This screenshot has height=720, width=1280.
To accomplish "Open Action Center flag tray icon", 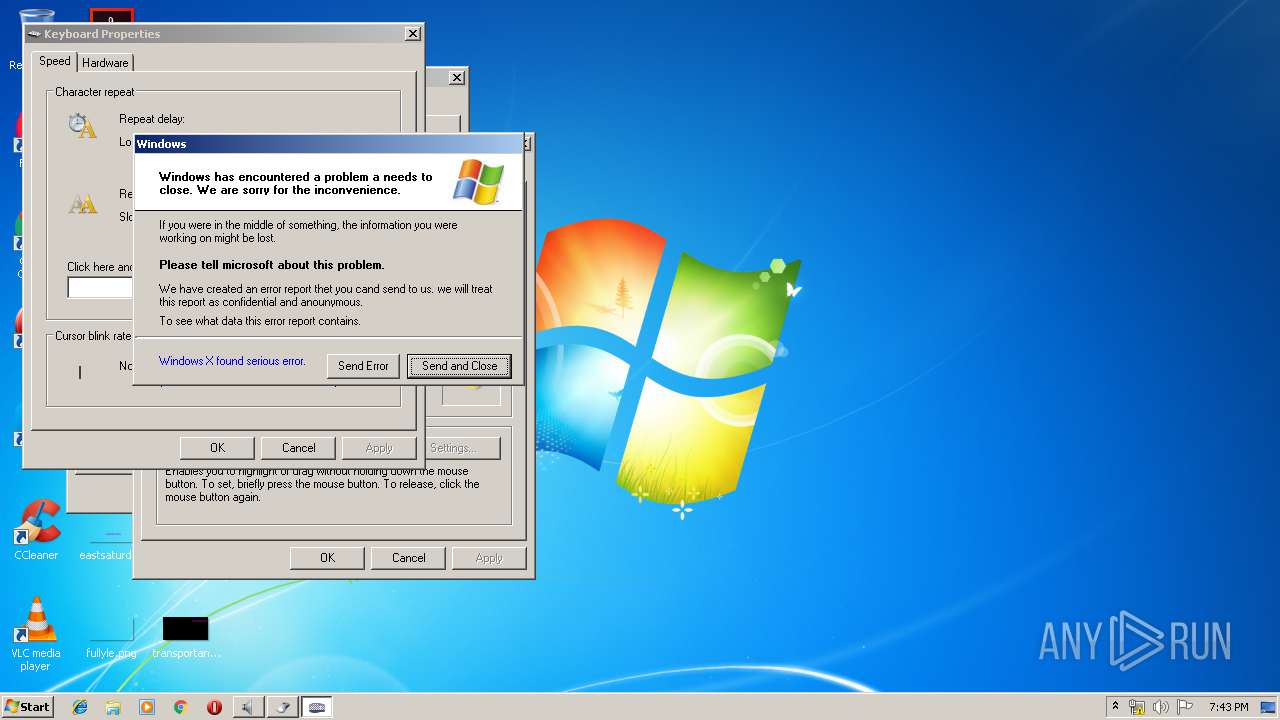I will pyautogui.click(x=1185, y=707).
